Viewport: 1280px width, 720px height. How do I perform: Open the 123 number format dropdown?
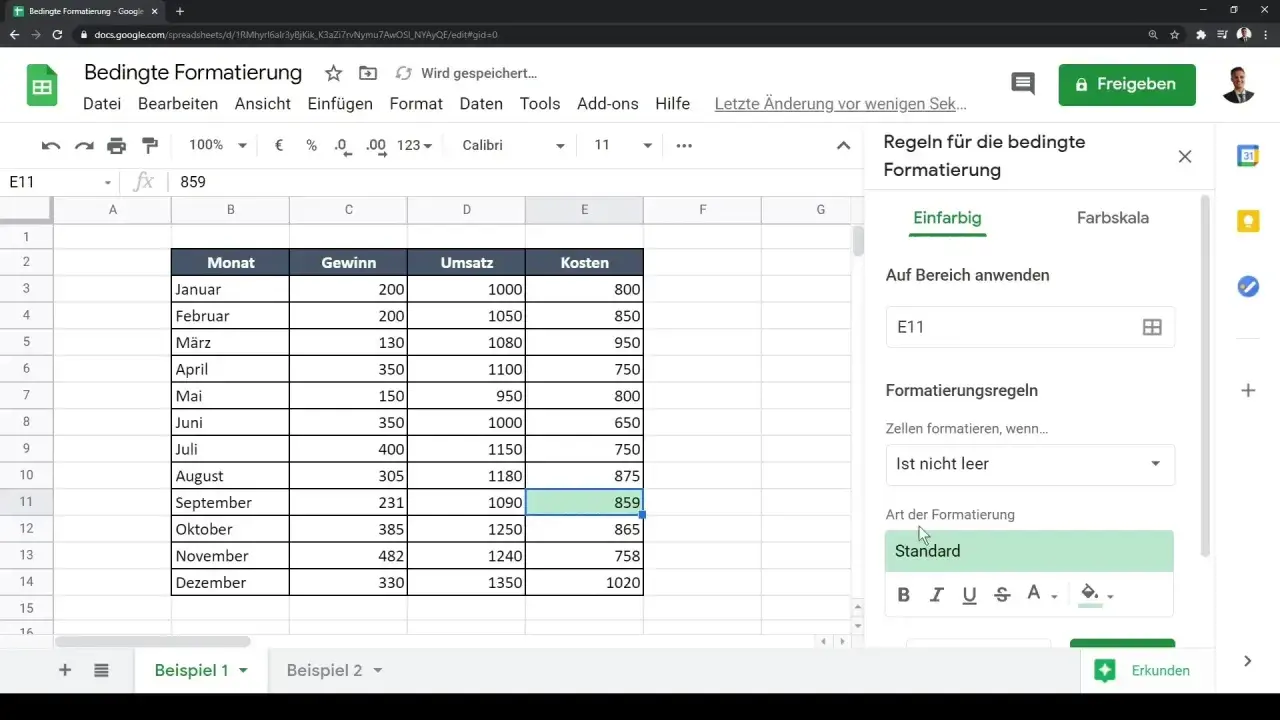point(414,145)
